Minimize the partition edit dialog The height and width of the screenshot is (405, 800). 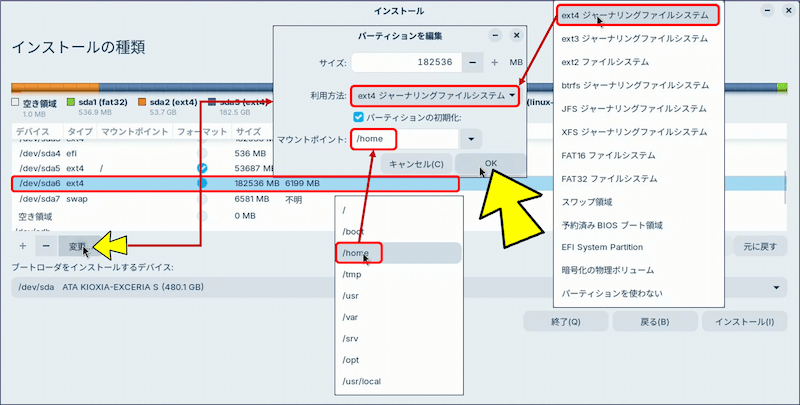(x=496, y=35)
